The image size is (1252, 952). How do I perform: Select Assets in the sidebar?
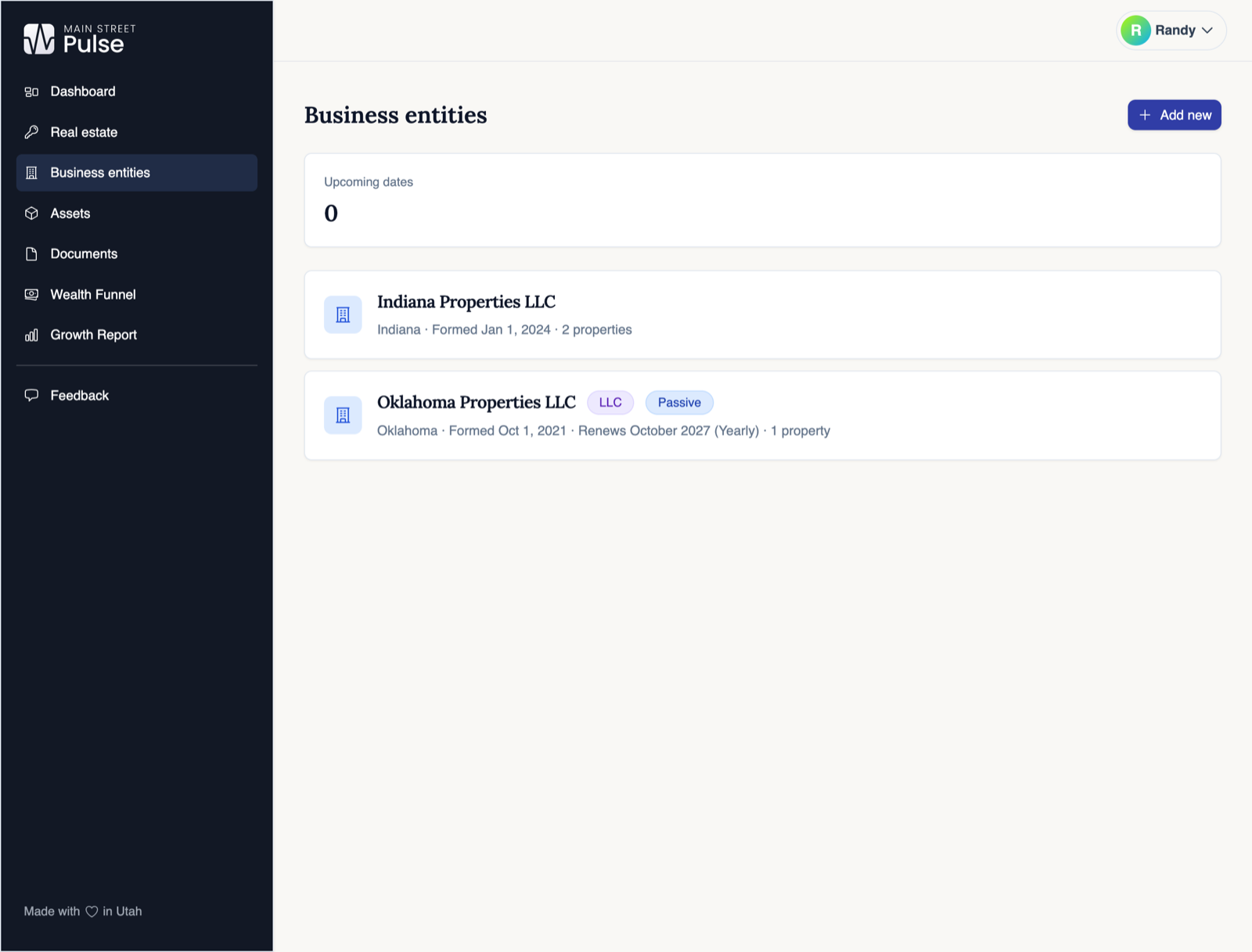137,214
